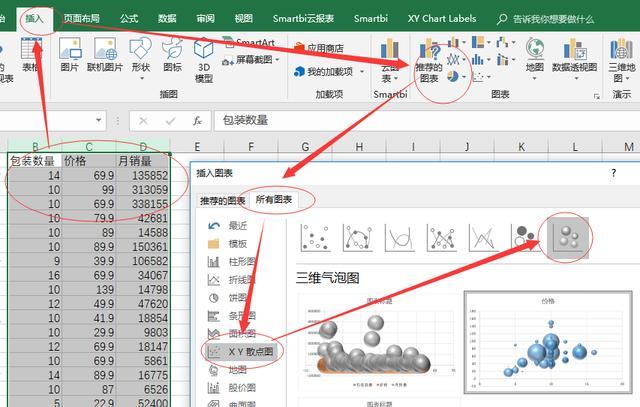
Task: Open the 页面布局 ribbon tab
Action: pyautogui.click(x=82, y=19)
